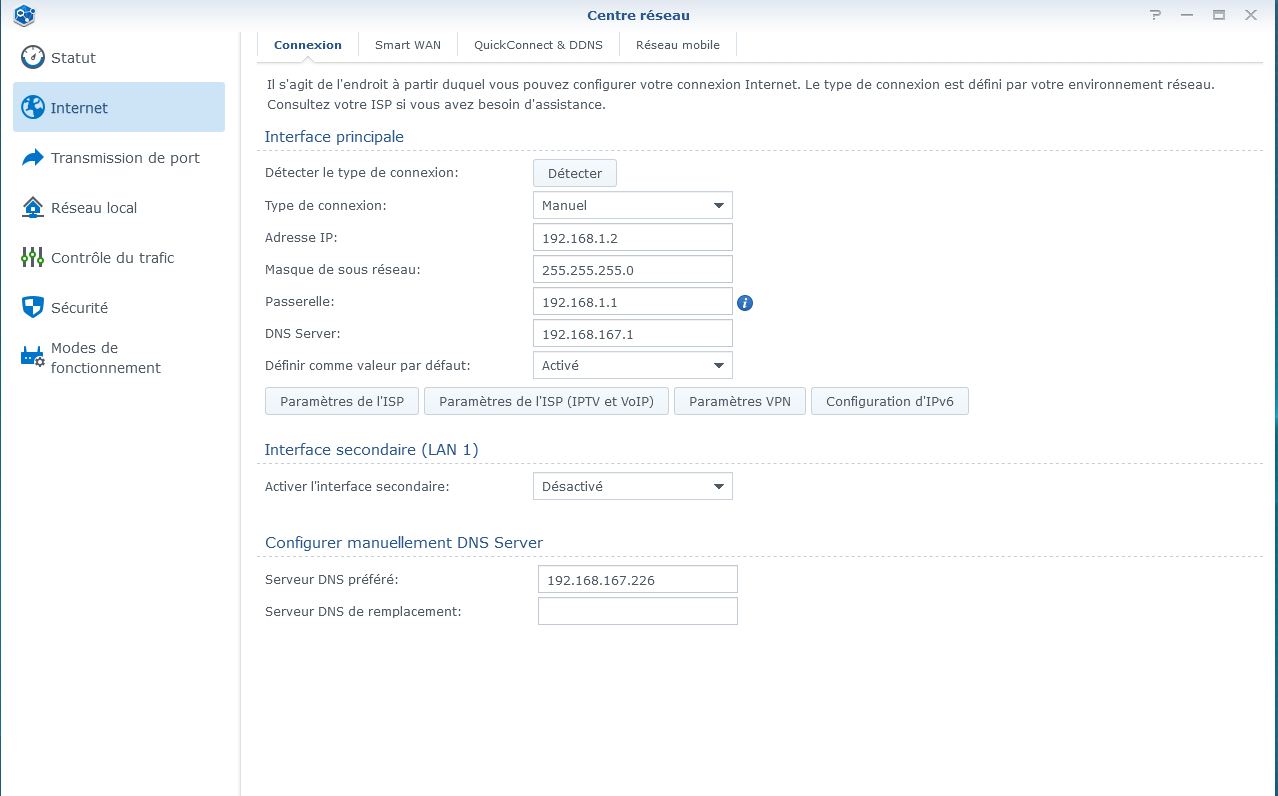Click the Sécurité shield icon

pos(33,308)
